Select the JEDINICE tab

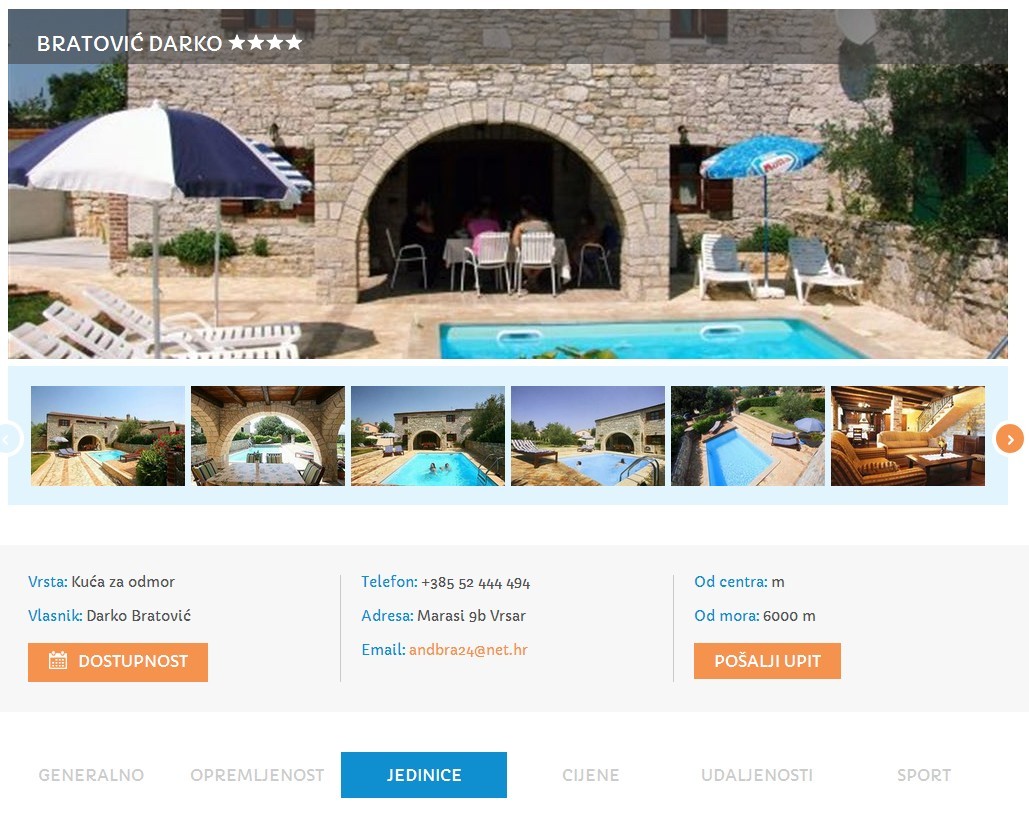(x=424, y=775)
